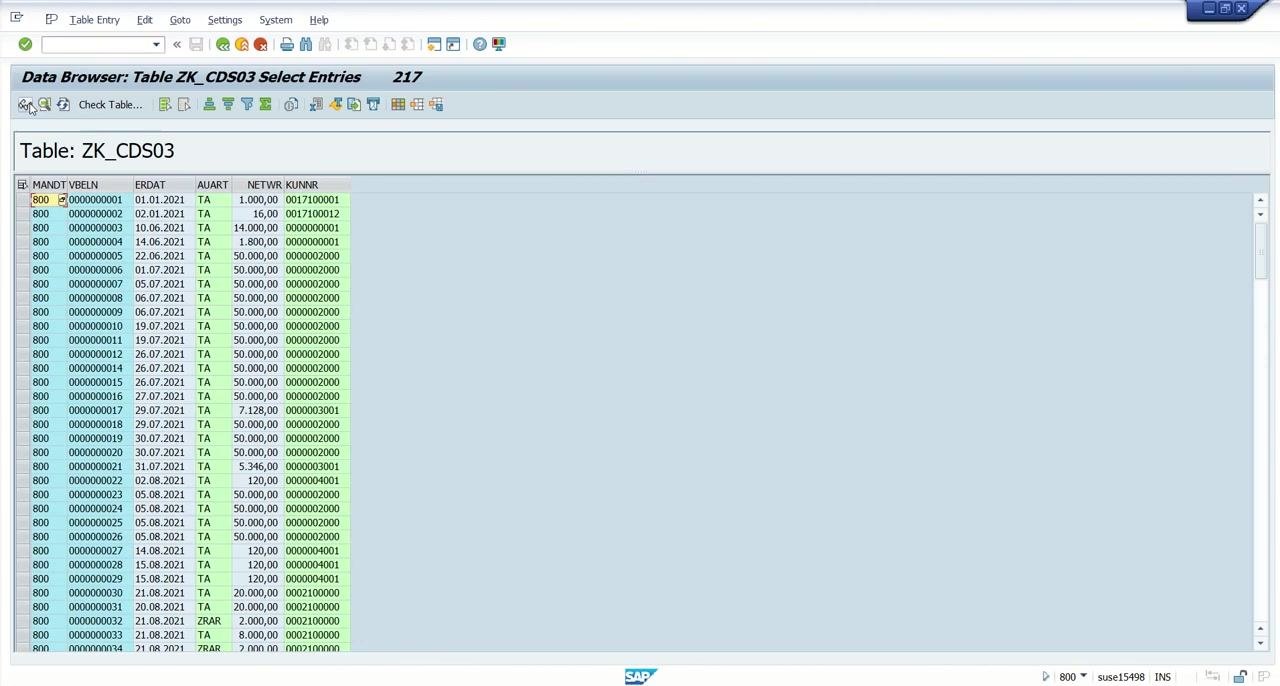The width and height of the screenshot is (1280, 686).
Task: Click the Check Table... button
Action: point(110,104)
